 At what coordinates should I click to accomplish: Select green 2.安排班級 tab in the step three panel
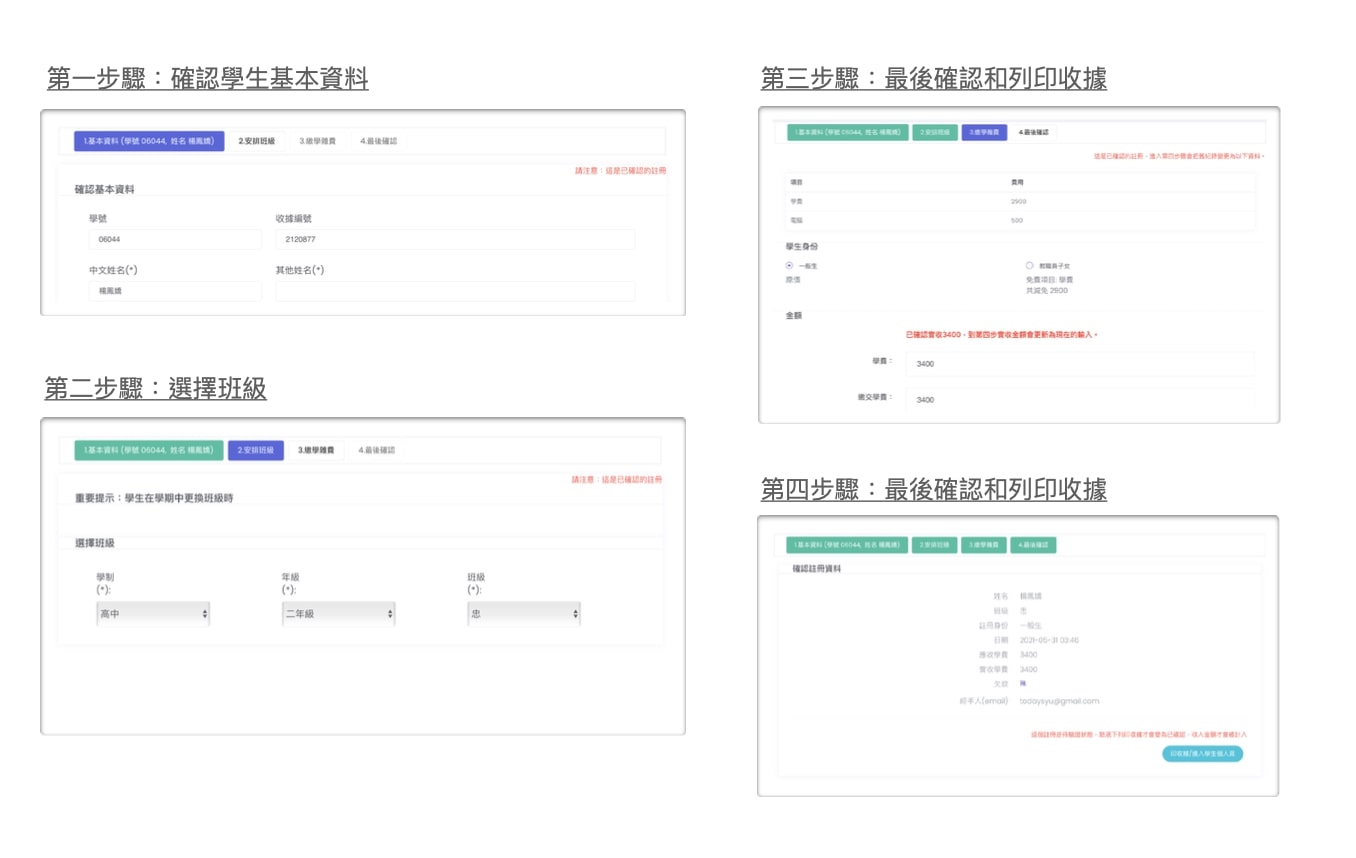934,132
